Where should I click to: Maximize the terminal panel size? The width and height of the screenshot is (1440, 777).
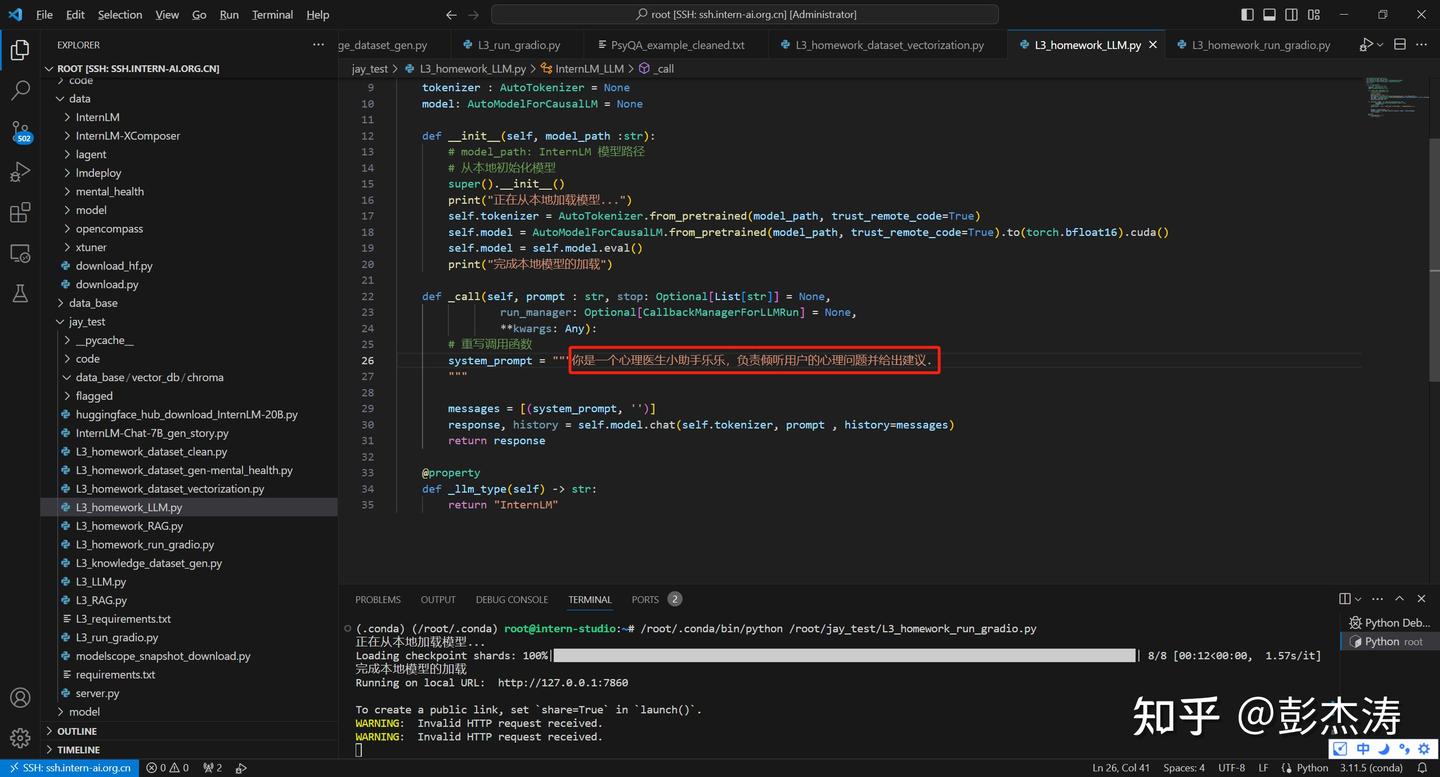(x=1400, y=598)
